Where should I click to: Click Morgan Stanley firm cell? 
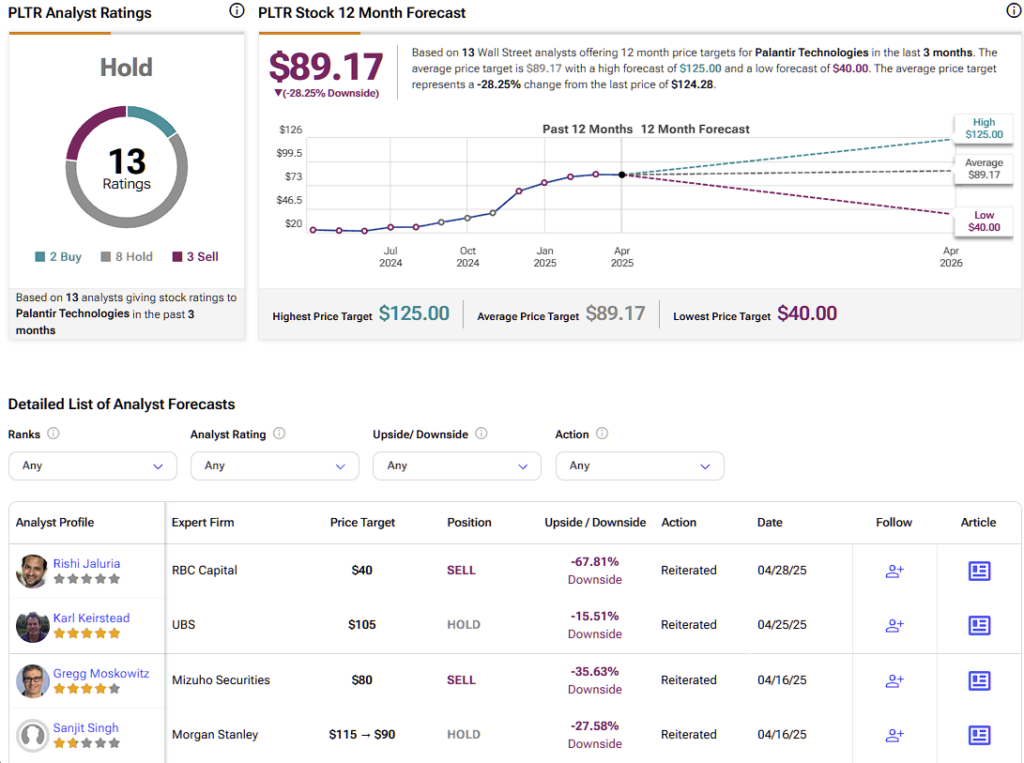coord(215,734)
